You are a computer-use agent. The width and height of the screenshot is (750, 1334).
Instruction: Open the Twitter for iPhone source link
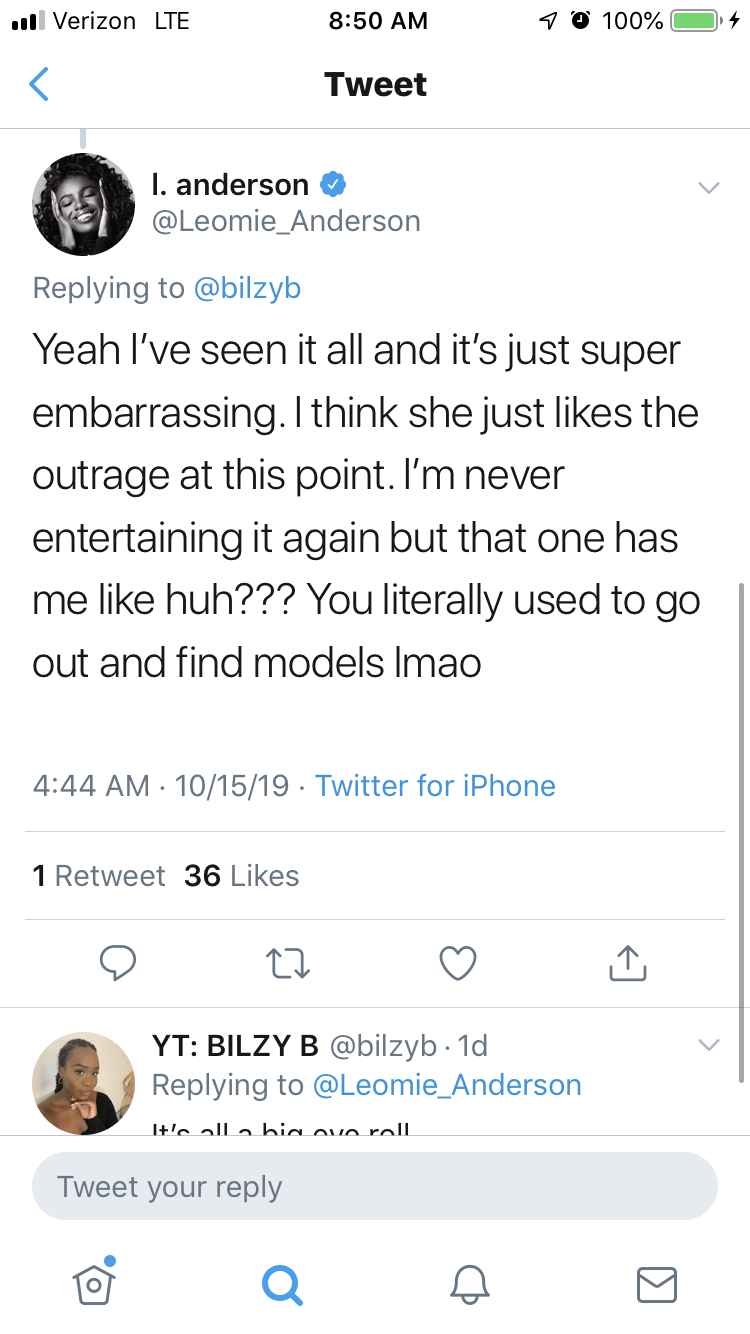click(x=435, y=785)
